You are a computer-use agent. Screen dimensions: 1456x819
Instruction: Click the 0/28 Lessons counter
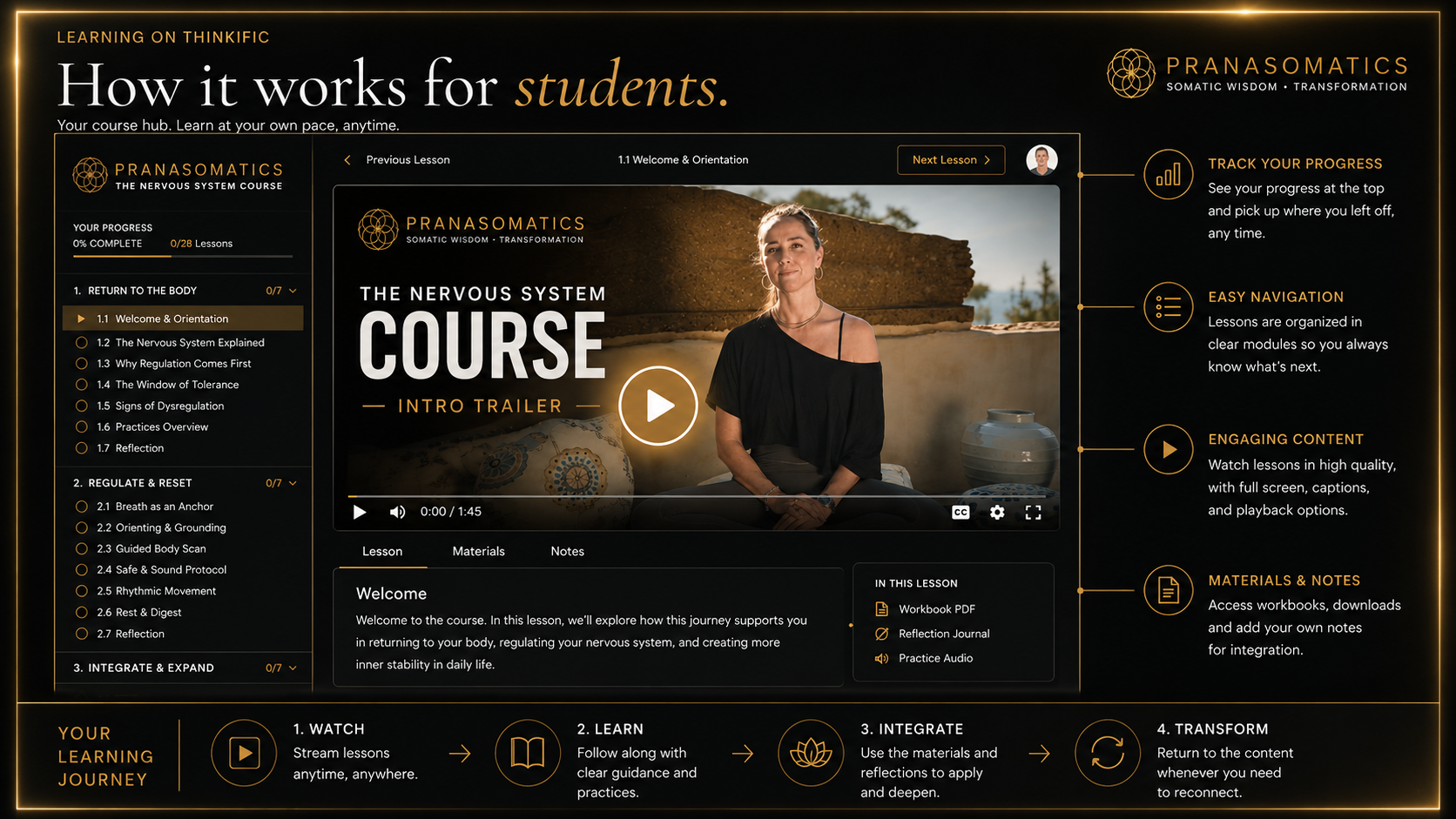click(201, 244)
